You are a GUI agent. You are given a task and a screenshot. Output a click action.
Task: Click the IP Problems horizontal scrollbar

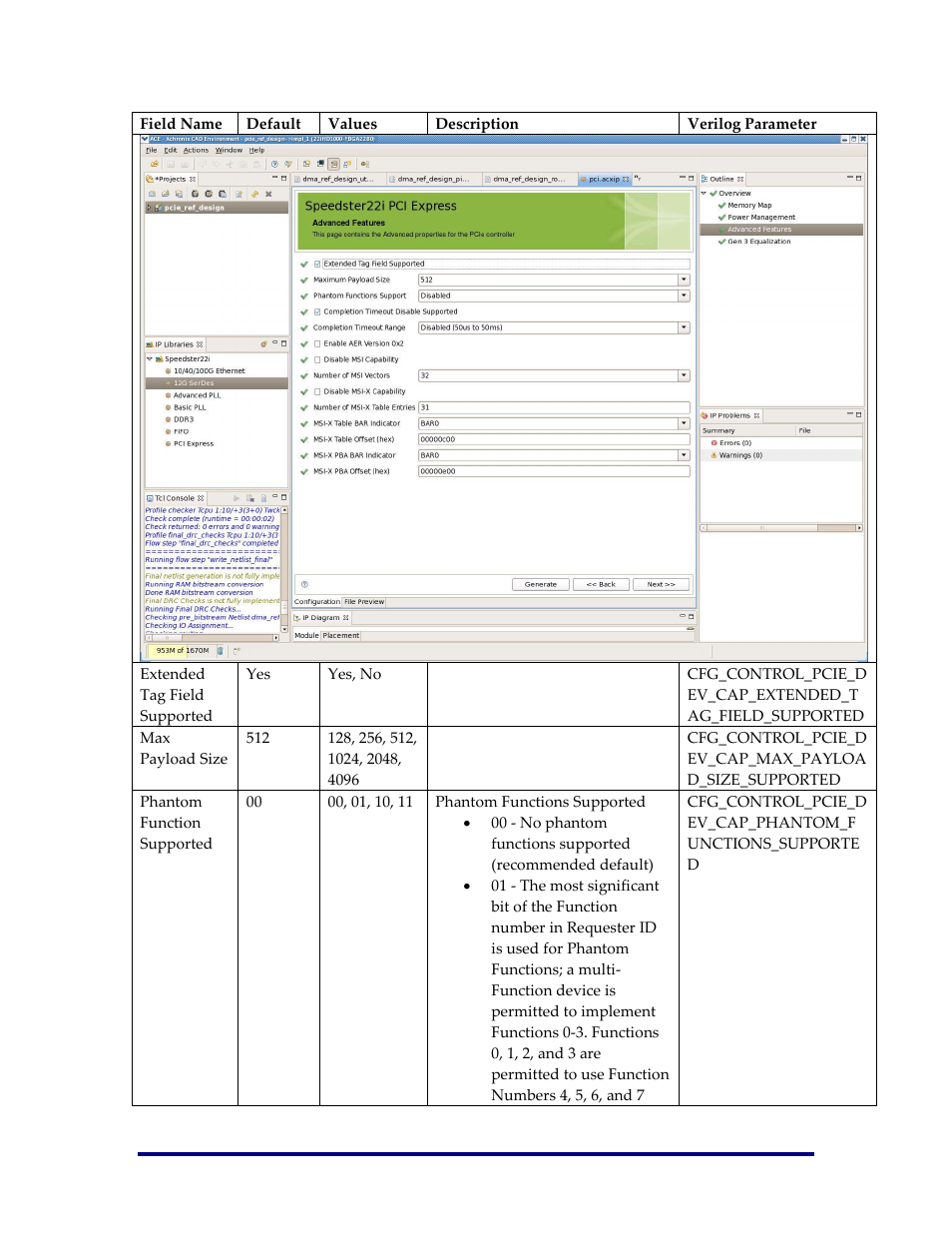coord(781,527)
